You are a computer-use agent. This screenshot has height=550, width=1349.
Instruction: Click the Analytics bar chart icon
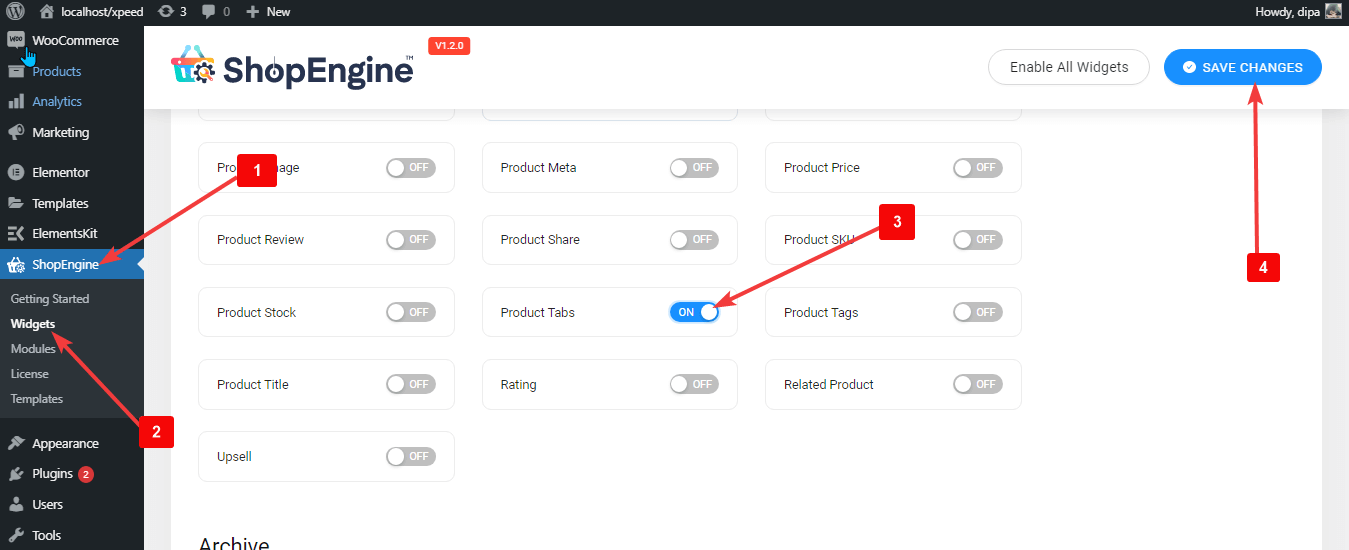tap(16, 101)
